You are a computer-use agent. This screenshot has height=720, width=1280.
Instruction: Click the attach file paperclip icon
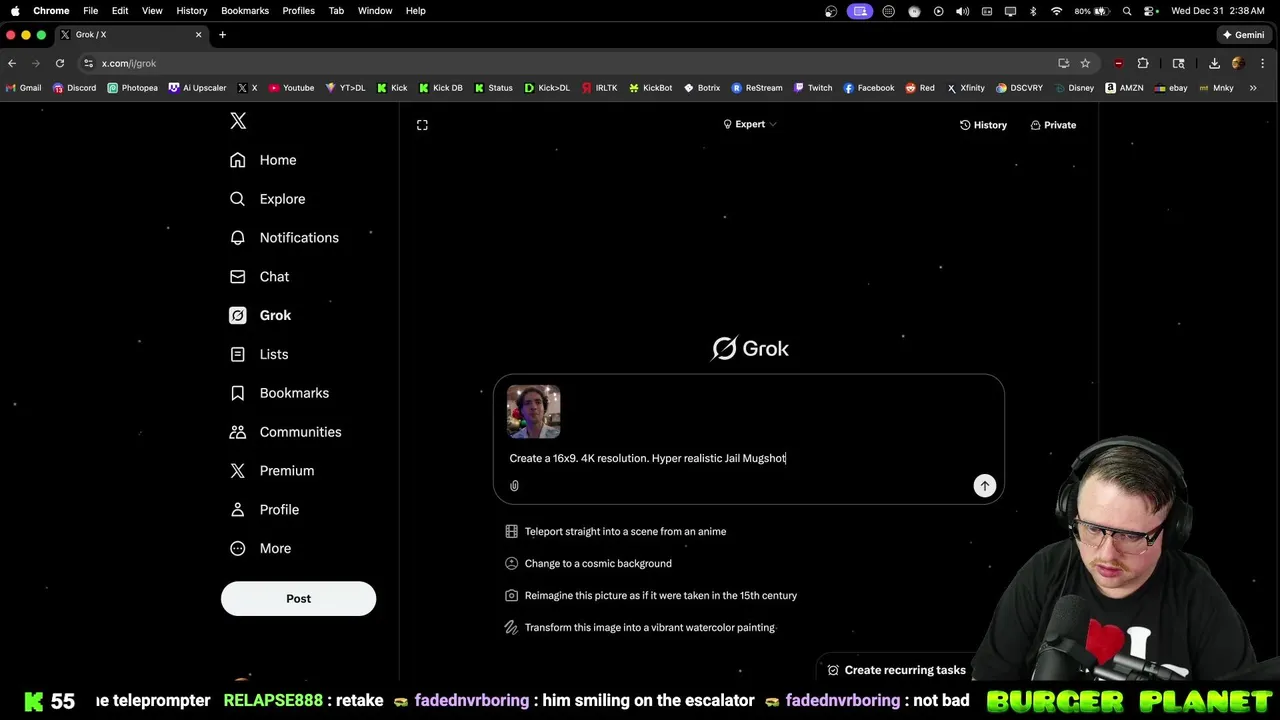[x=514, y=486]
